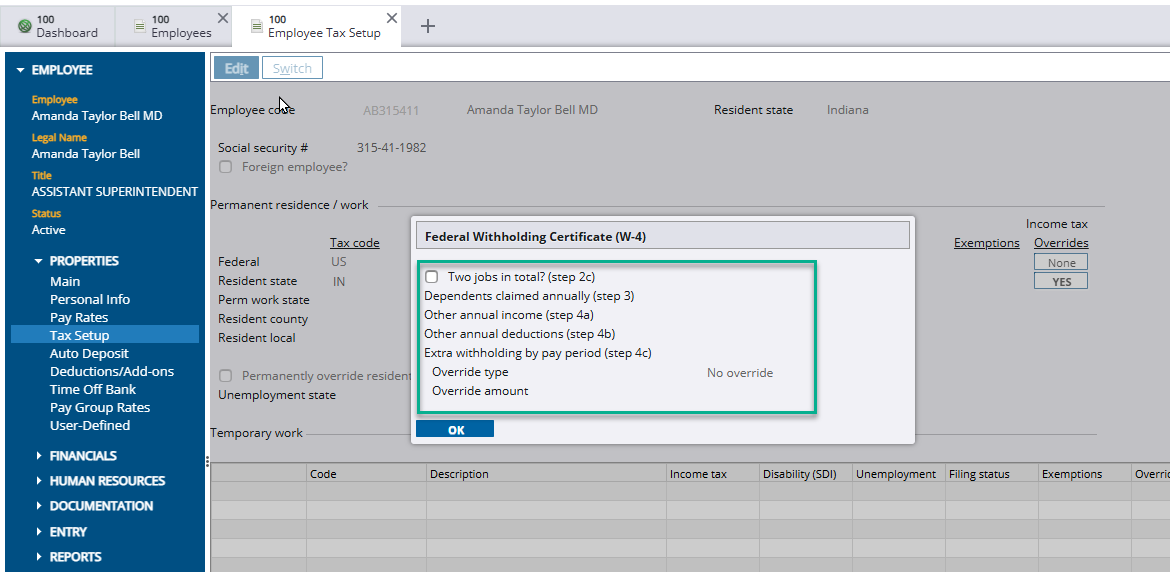Click OK in the W-4 dialog

pyautogui.click(x=455, y=430)
